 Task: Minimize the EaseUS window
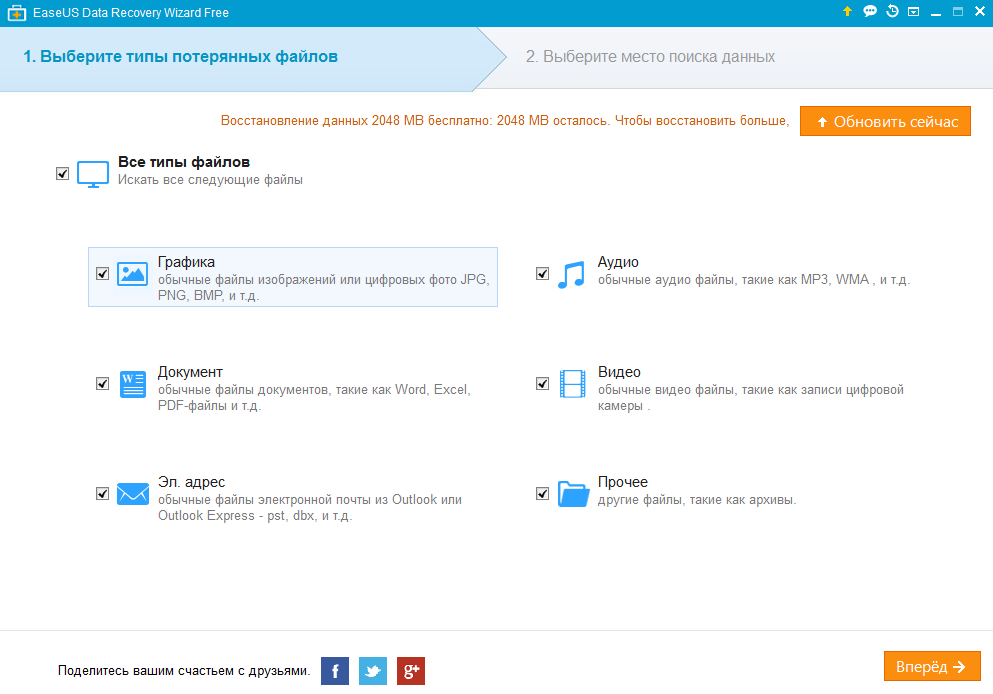936,13
